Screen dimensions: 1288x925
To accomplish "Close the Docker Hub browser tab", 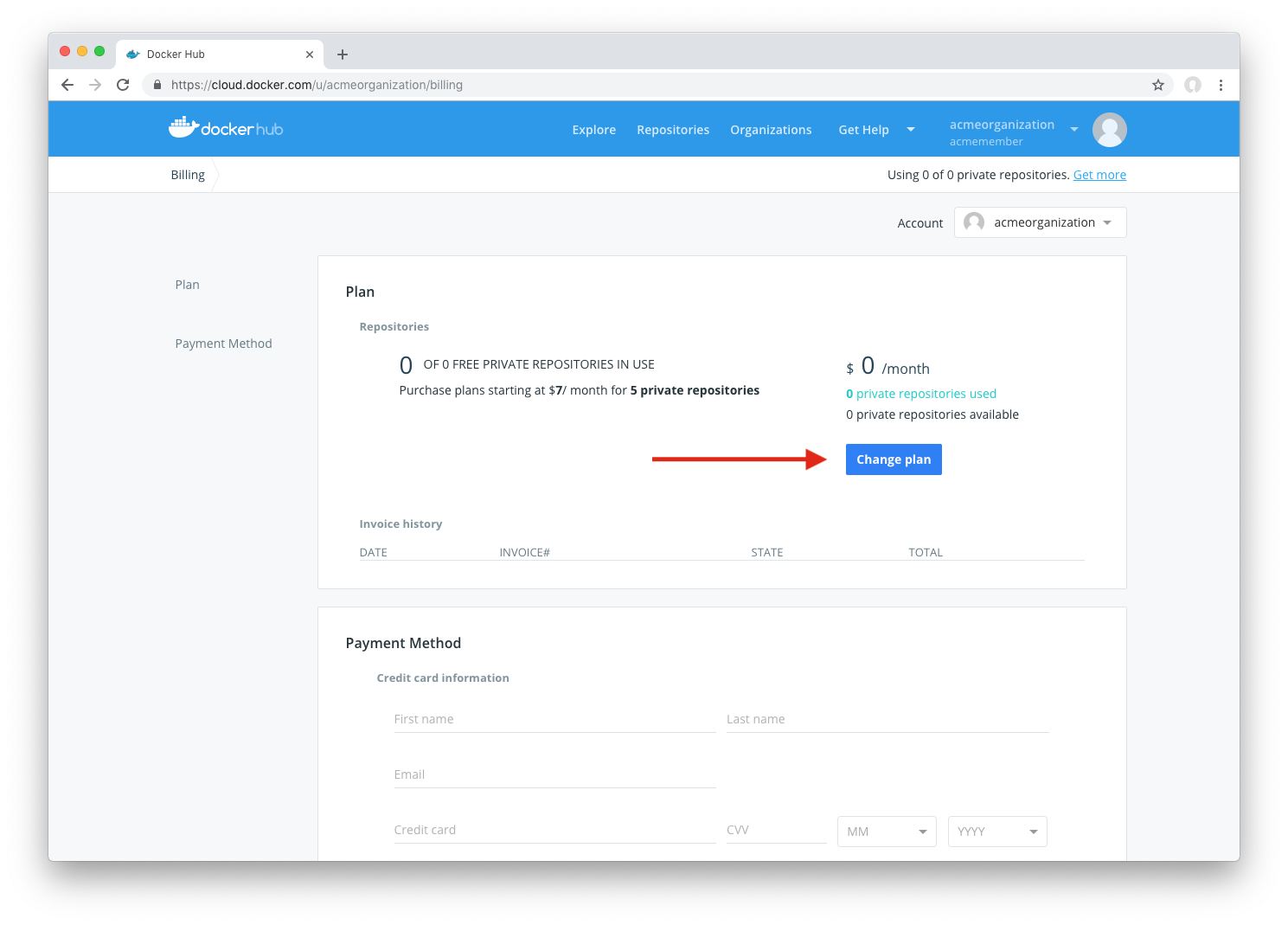I will coord(310,55).
